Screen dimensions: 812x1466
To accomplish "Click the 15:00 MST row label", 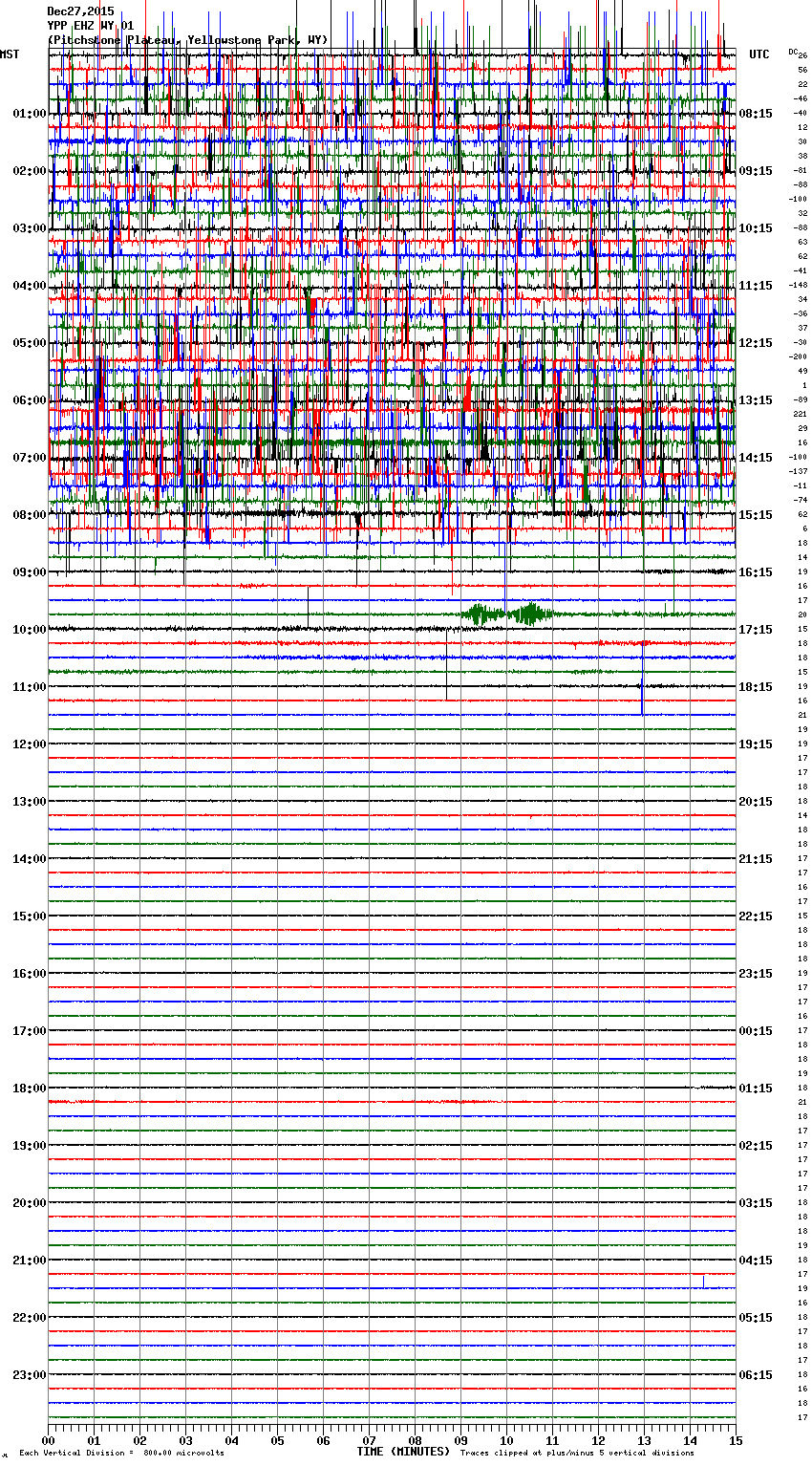I will click(29, 916).
